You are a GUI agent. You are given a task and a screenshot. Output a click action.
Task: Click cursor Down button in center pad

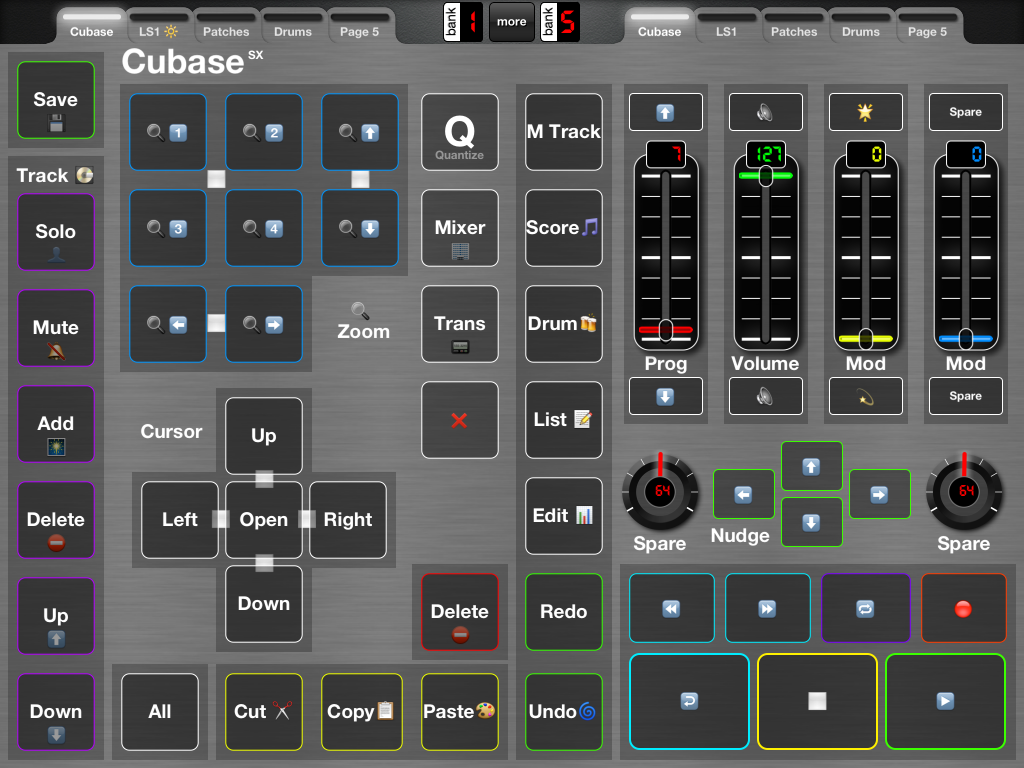(x=264, y=604)
